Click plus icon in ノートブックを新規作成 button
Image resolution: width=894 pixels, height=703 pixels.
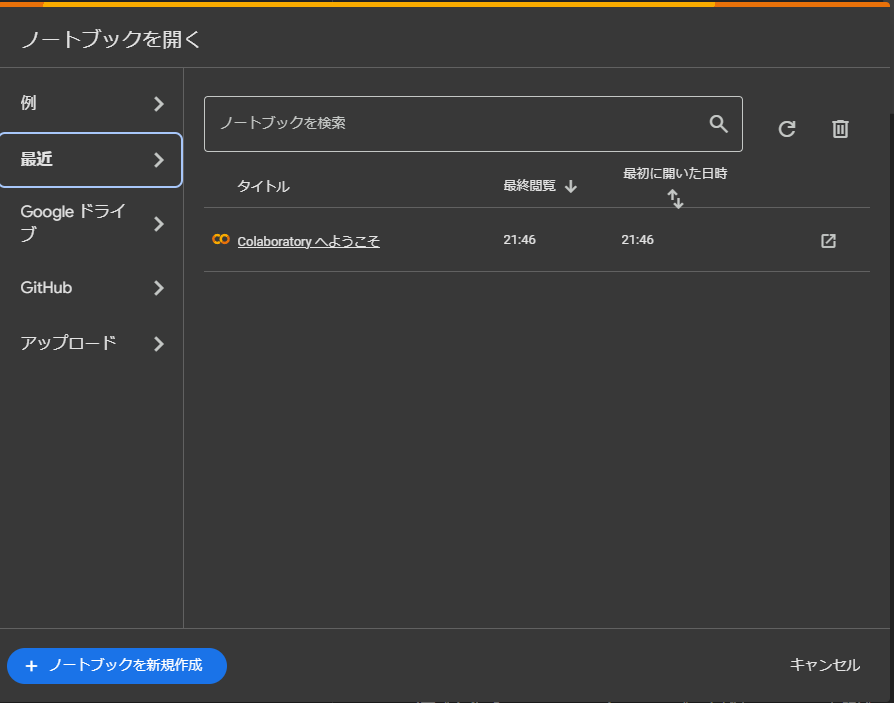coord(31,666)
